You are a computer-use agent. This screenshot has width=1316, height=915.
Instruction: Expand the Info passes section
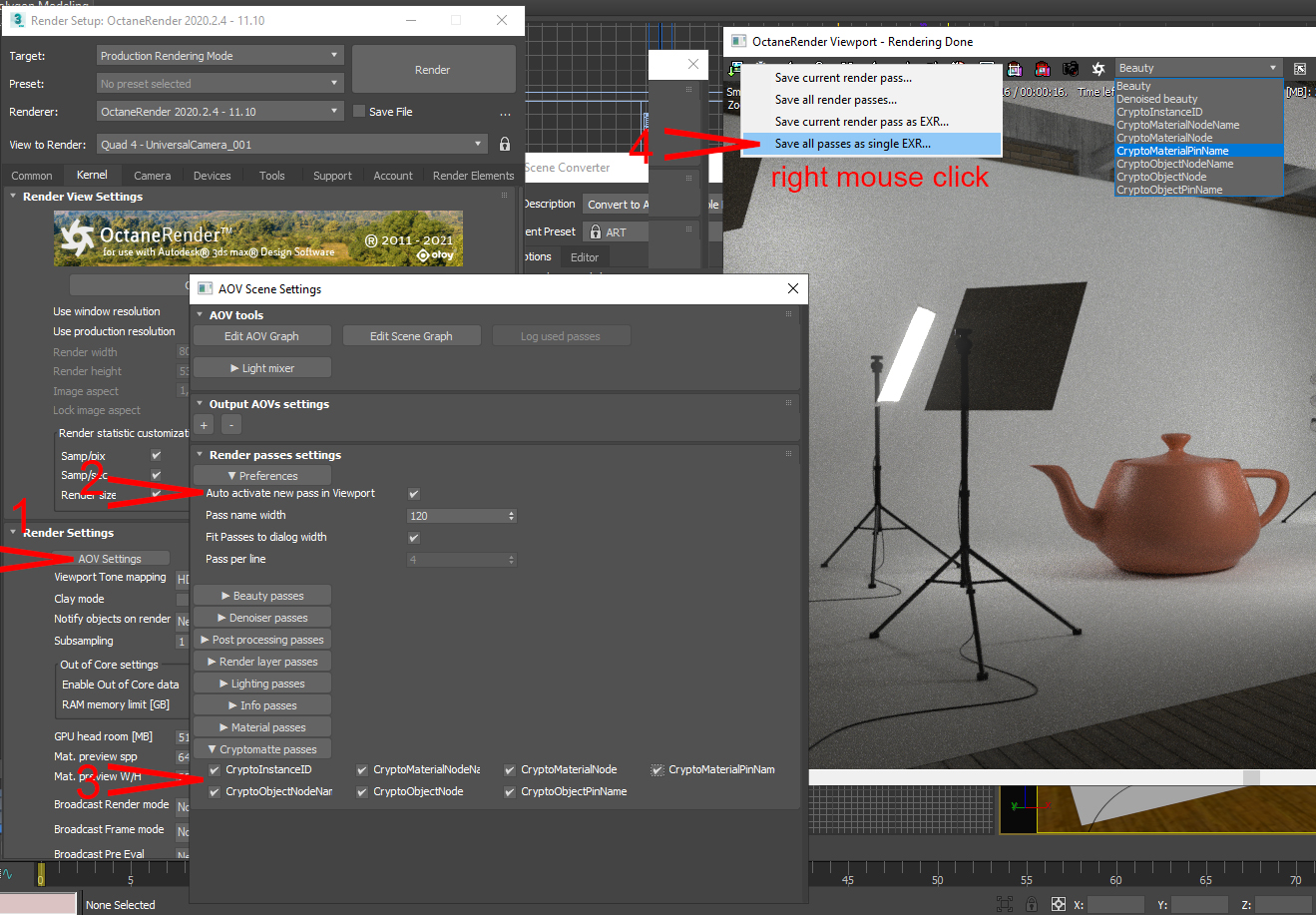tap(262, 705)
